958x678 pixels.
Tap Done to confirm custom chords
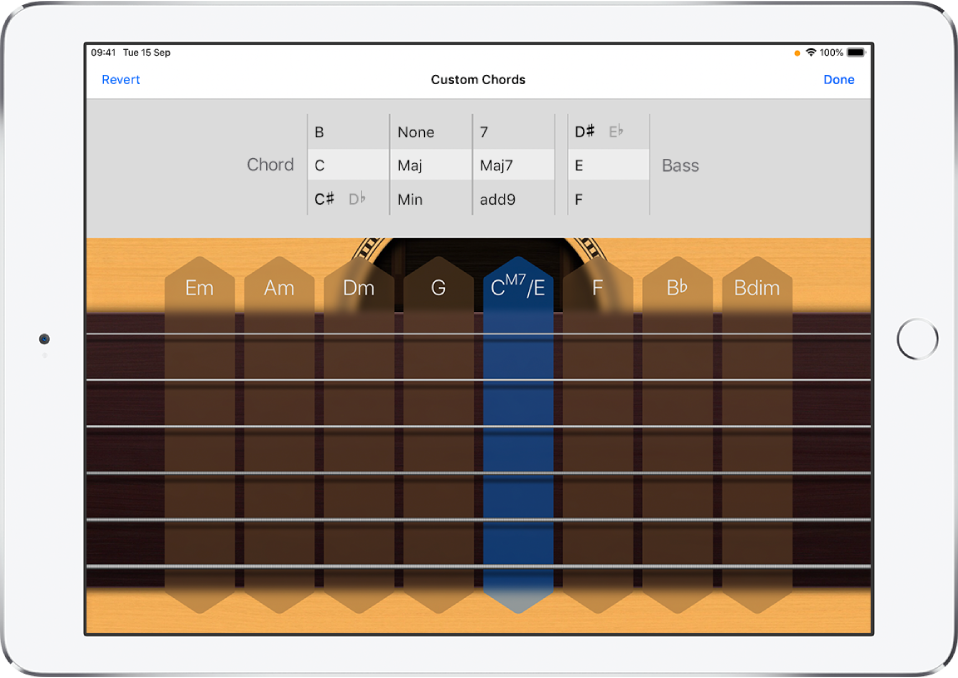(839, 79)
